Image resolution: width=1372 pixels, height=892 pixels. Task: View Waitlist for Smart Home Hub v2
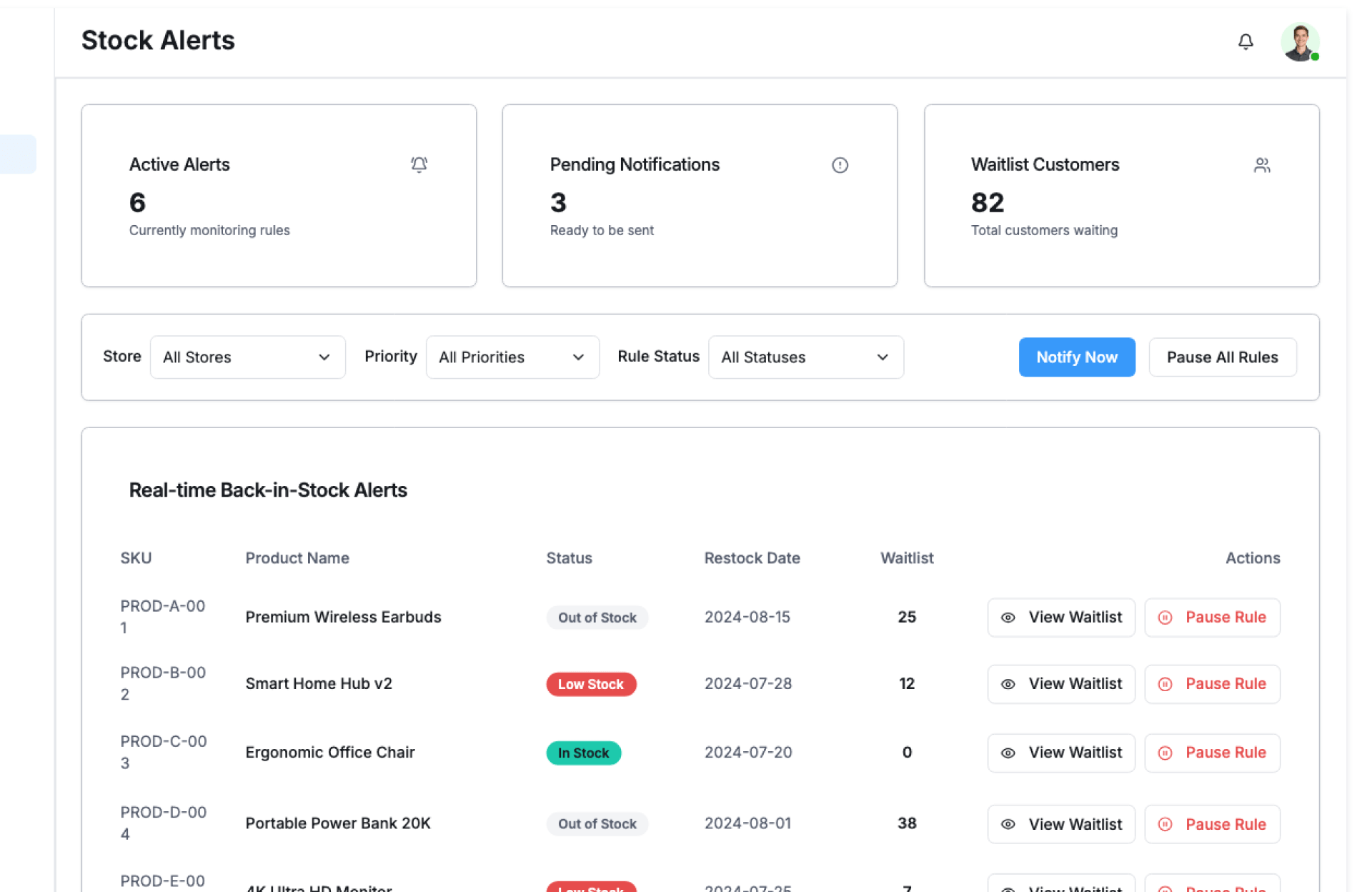tap(1060, 684)
